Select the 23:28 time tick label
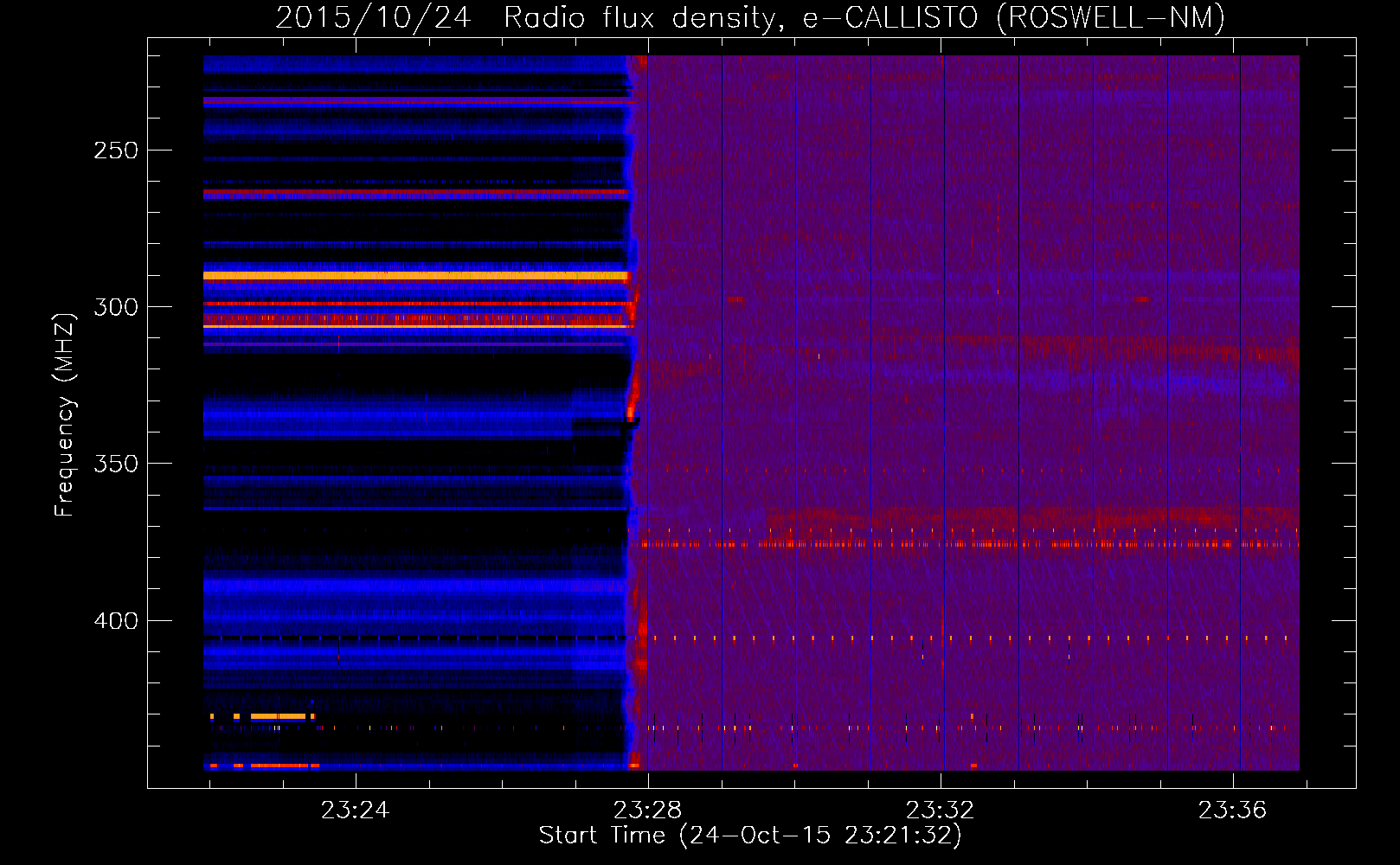 point(647,810)
